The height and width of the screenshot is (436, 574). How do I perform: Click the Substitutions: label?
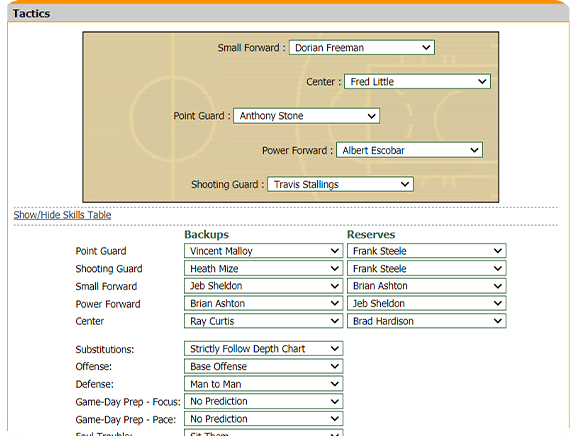click(x=105, y=349)
